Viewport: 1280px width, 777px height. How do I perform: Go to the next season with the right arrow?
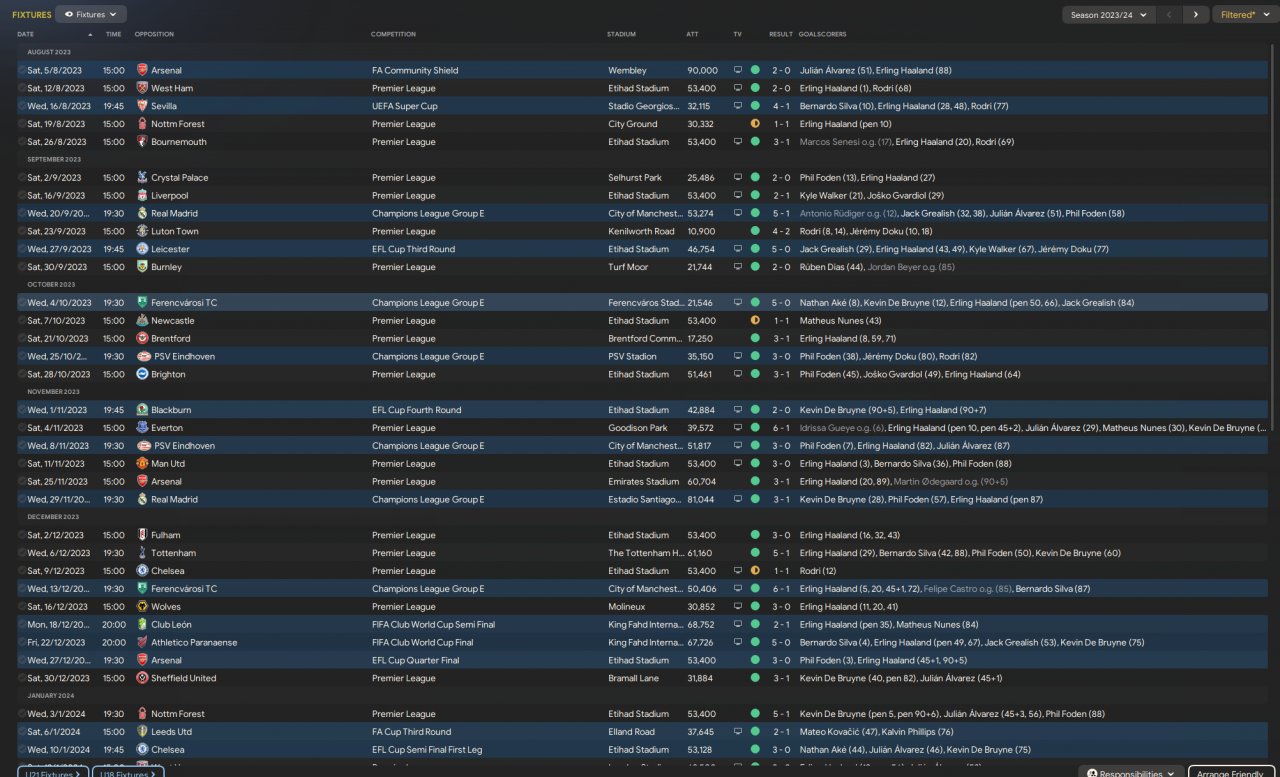pos(1195,15)
